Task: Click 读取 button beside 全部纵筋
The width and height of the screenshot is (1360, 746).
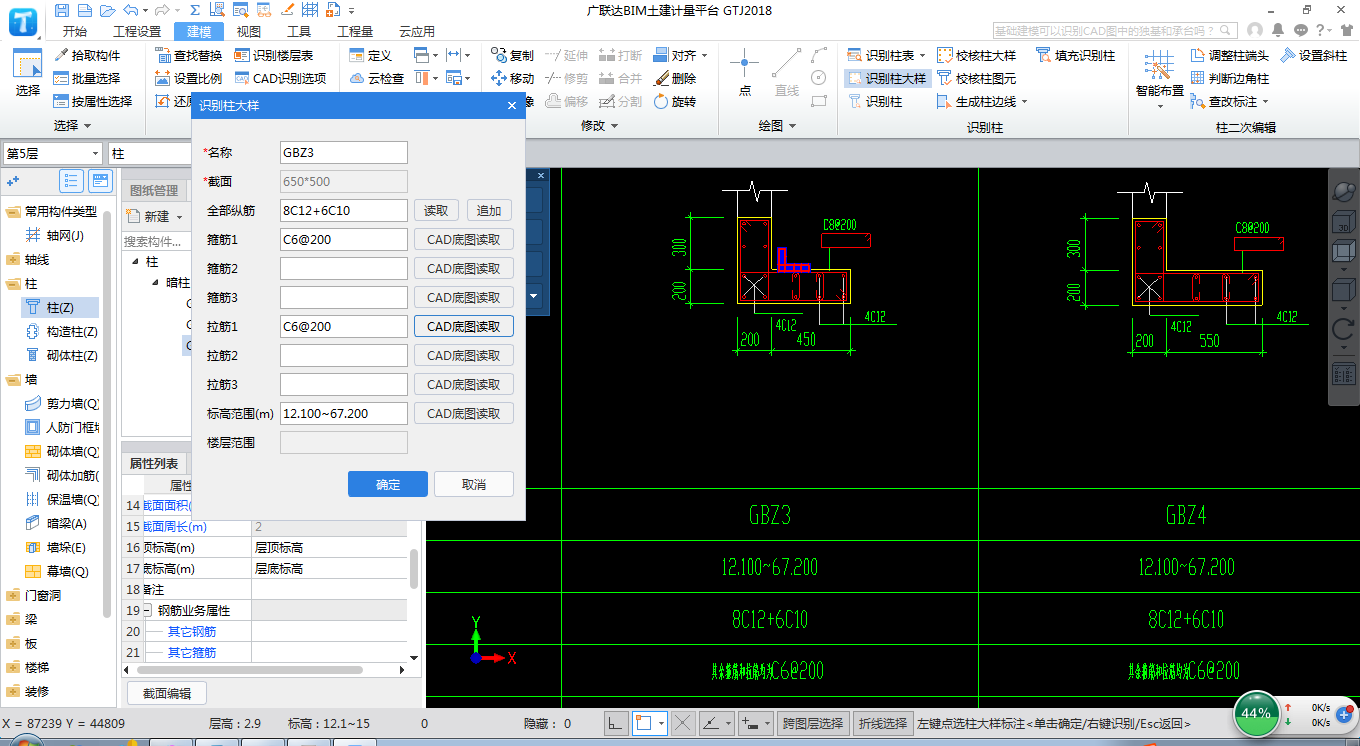Action: point(436,210)
